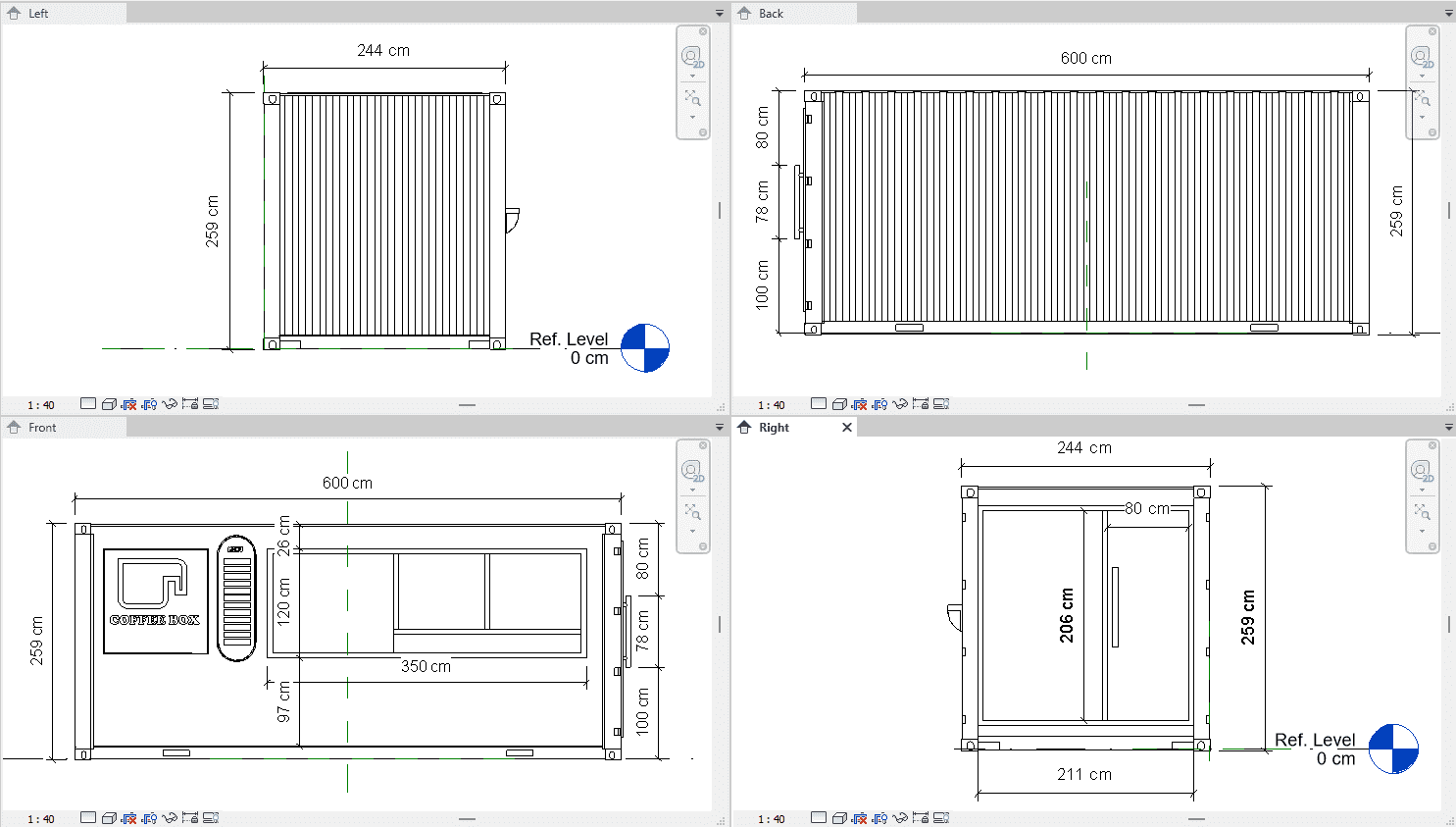Toggle Show Crop Region in Right view
Image resolution: width=1456 pixels, height=827 pixels.
pos(879,818)
